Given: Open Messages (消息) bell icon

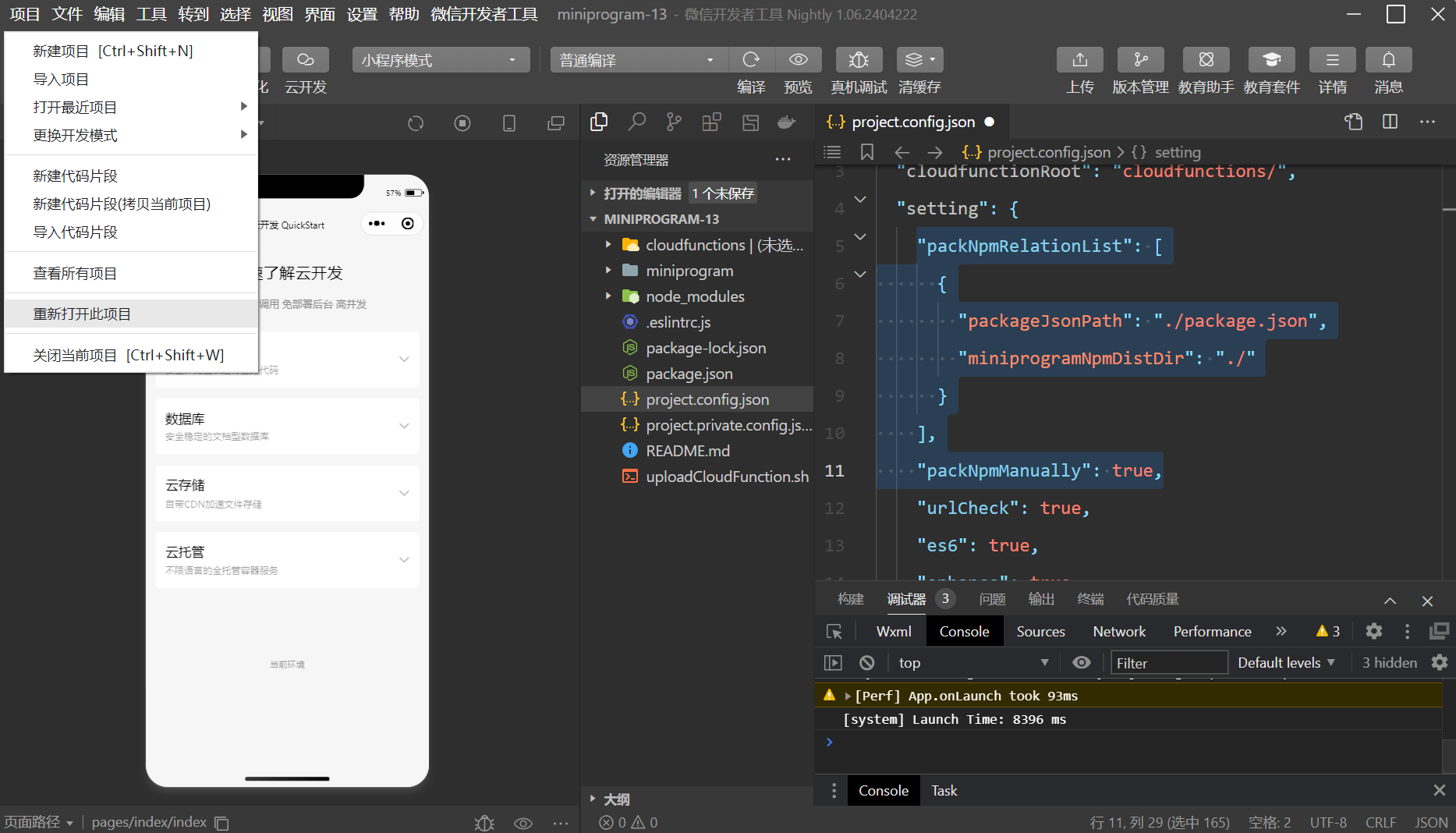Looking at the screenshot, I should point(1389,60).
